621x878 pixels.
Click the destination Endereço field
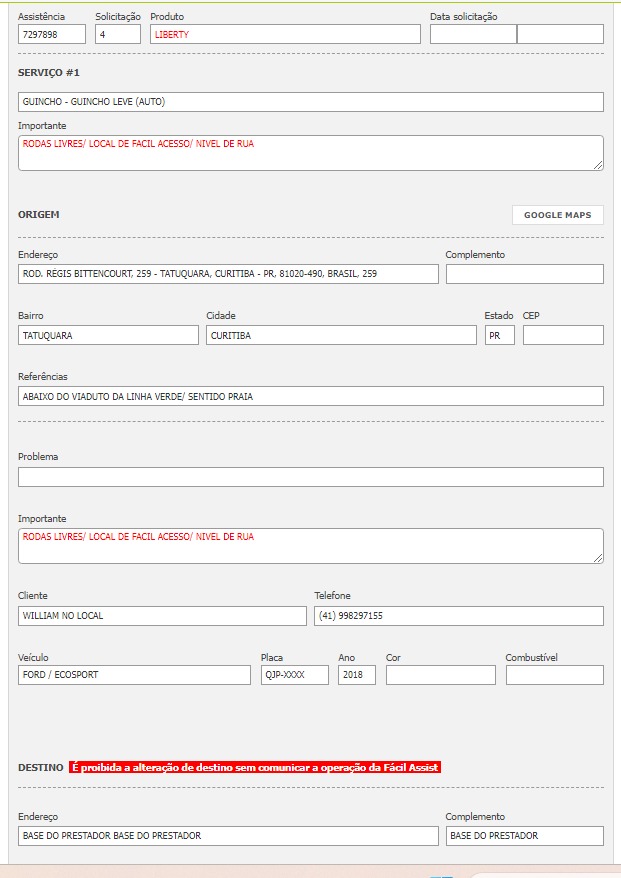click(228, 836)
